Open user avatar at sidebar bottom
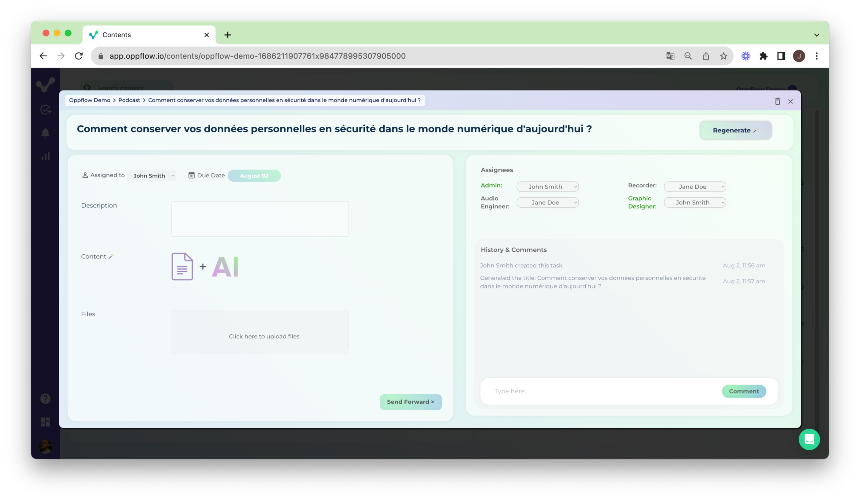This screenshot has width=860, height=500. (x=46, y=446)
